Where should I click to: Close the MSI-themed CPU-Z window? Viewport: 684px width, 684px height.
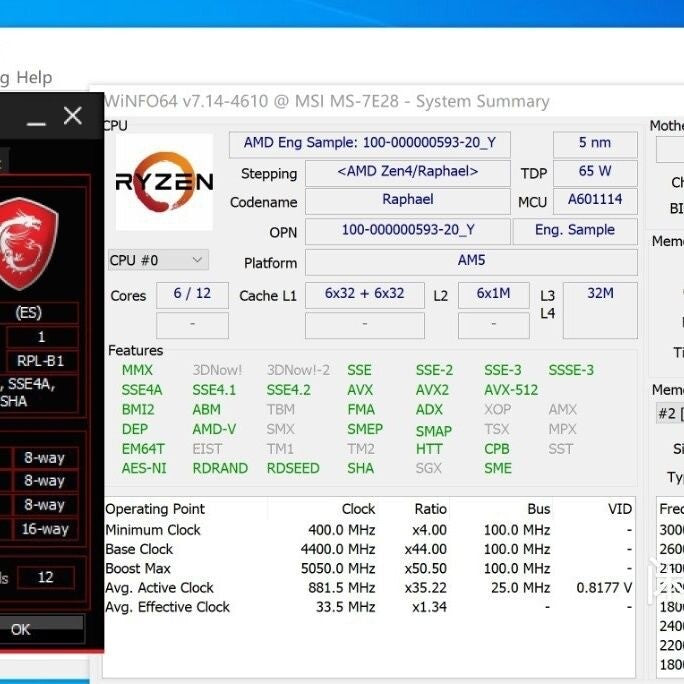pyautogui.click(x=73, y=116)
